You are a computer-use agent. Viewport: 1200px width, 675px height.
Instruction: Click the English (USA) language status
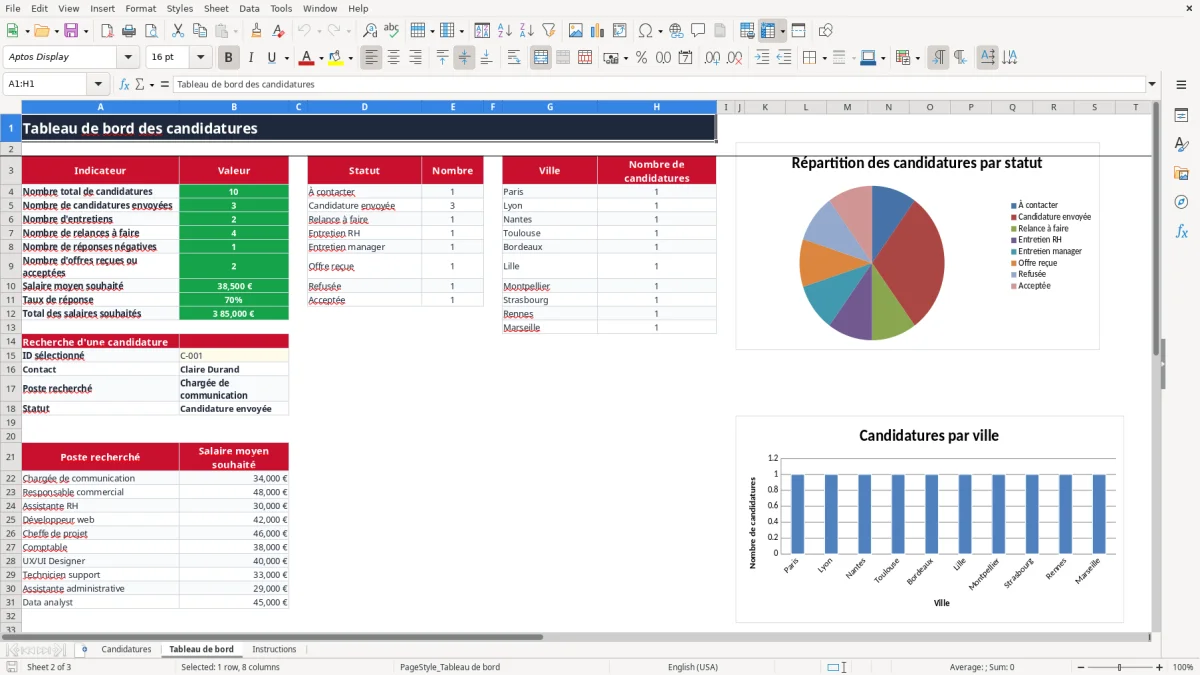(x=693, y=667)
